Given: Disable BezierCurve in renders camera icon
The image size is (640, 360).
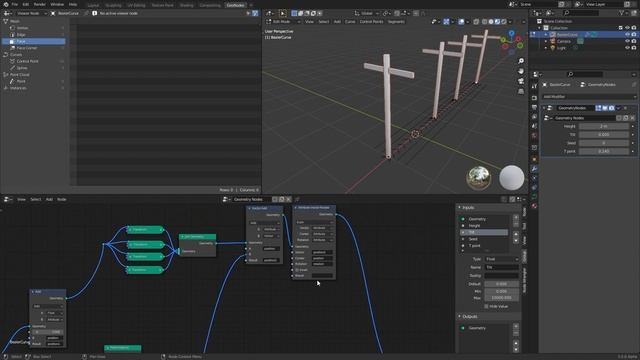Looking at the screenshot, I should pyautogui.click(x=634, y=35).
